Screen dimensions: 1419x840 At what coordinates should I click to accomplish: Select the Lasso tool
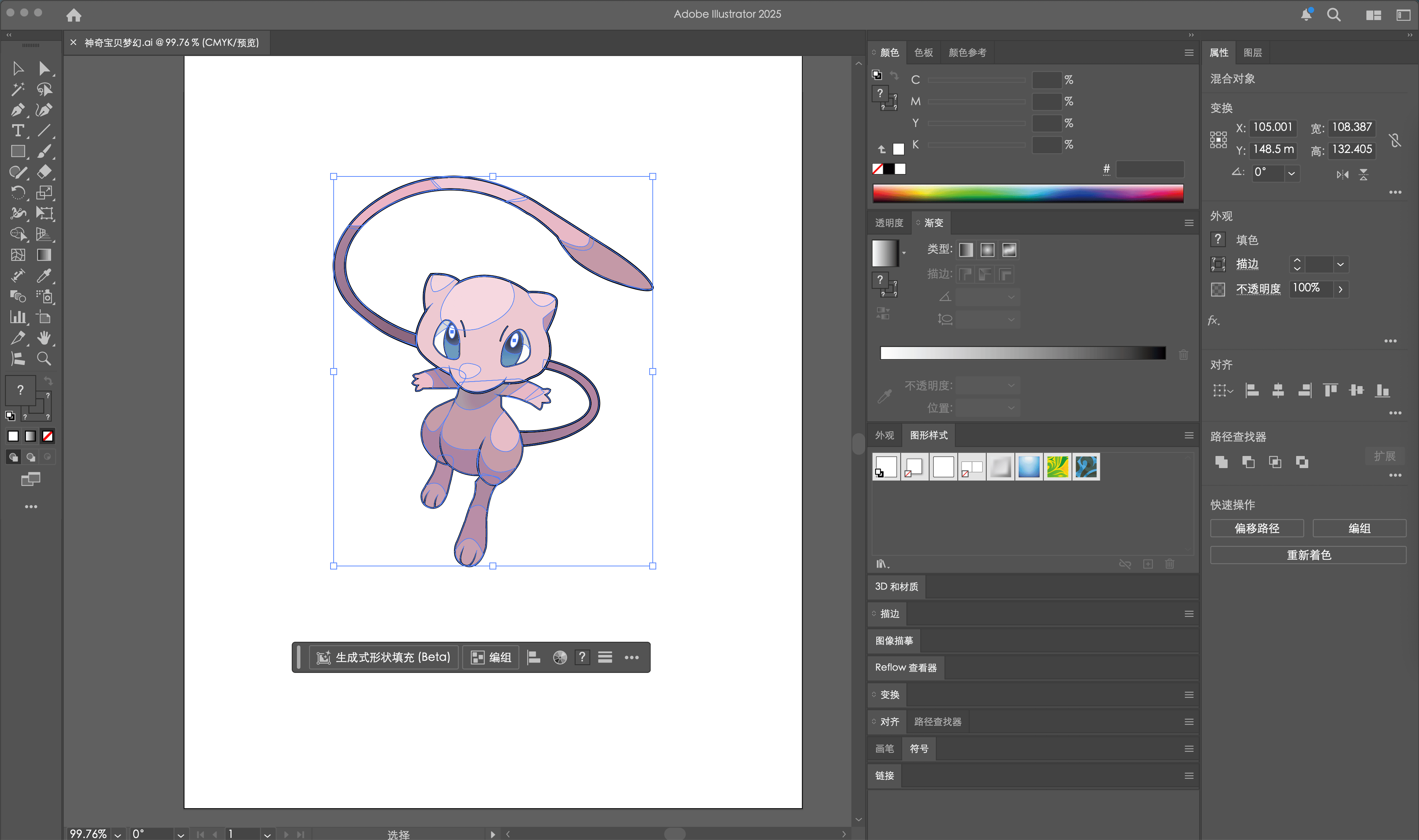(x=44, y=90)
